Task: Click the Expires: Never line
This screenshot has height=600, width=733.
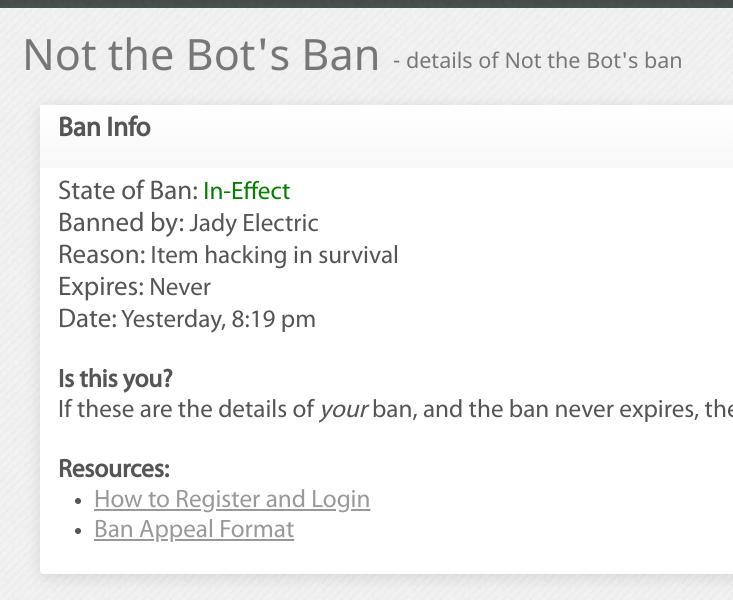Action: 135,287
